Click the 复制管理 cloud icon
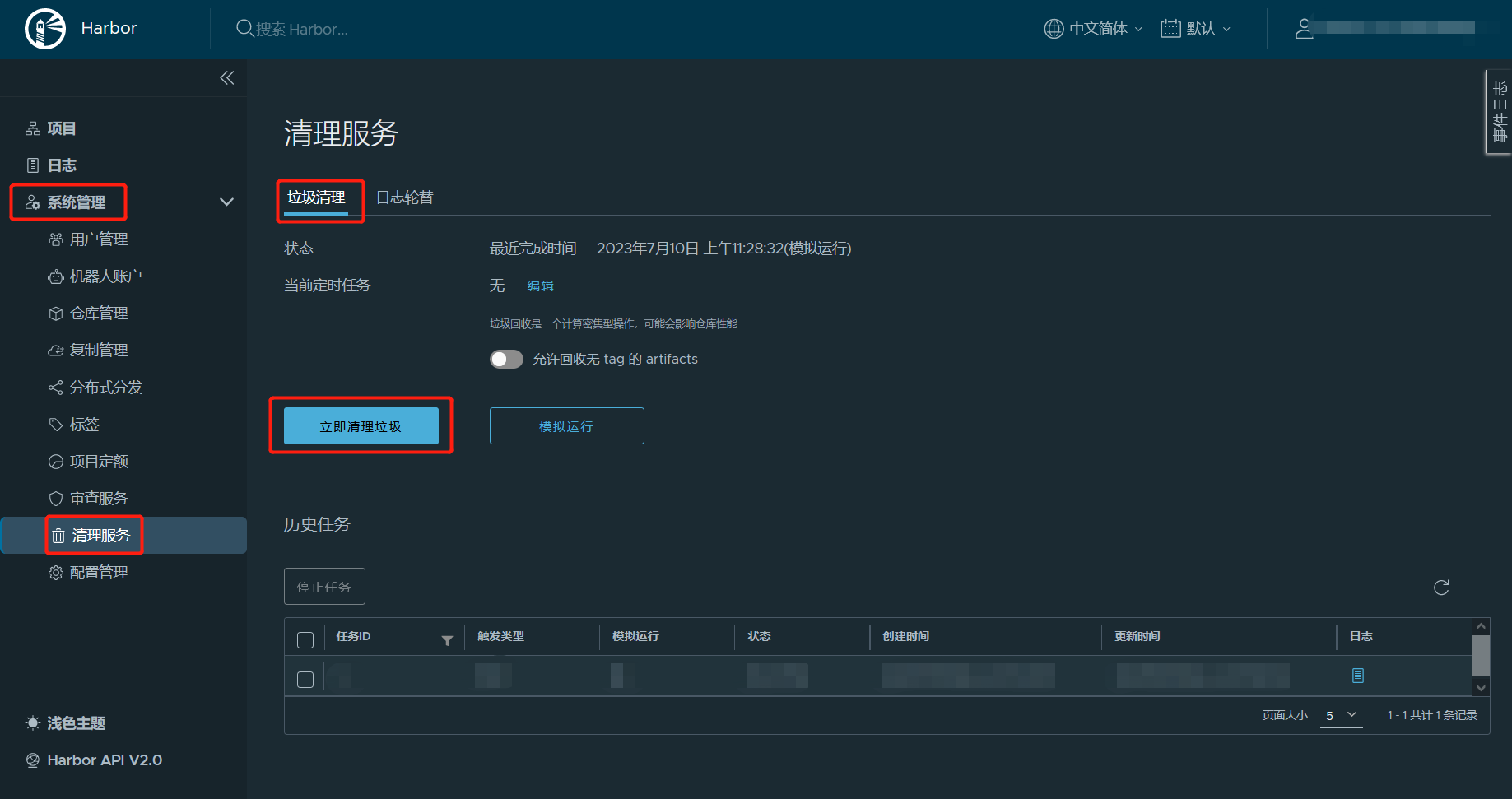The width and height of the screenshot is (1512, 799). click(x=56, y=351)
